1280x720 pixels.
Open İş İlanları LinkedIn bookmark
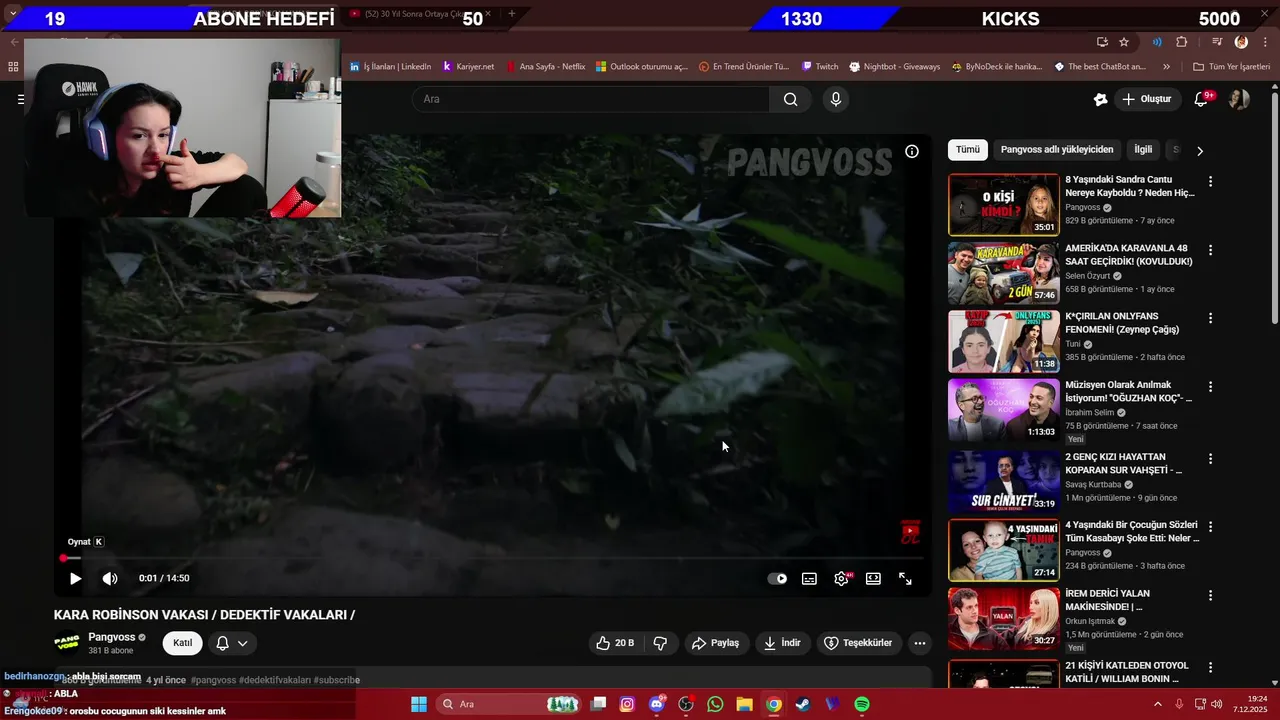pyautogui.click(x=390, y=67)
